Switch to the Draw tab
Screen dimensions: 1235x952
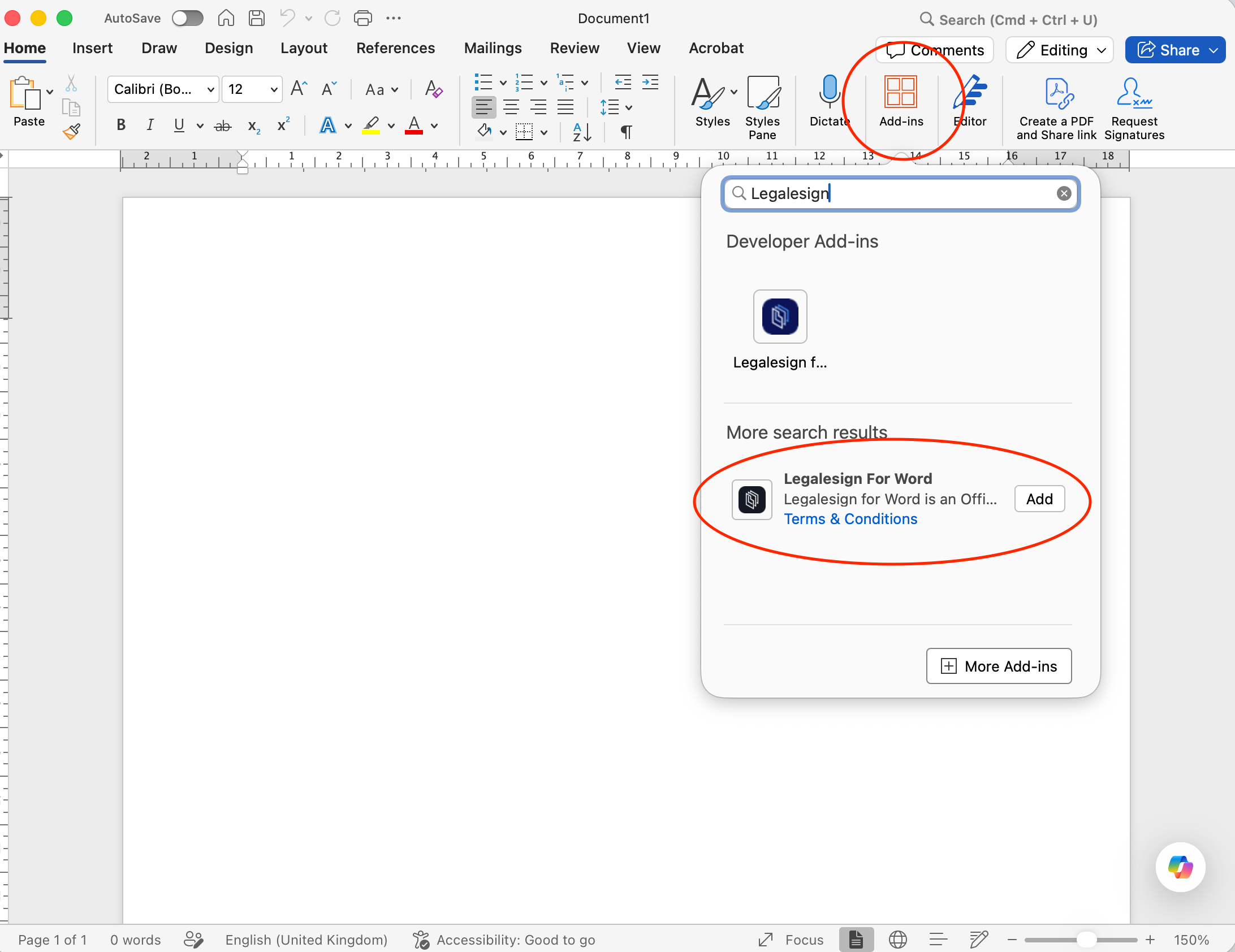point(159,48)
